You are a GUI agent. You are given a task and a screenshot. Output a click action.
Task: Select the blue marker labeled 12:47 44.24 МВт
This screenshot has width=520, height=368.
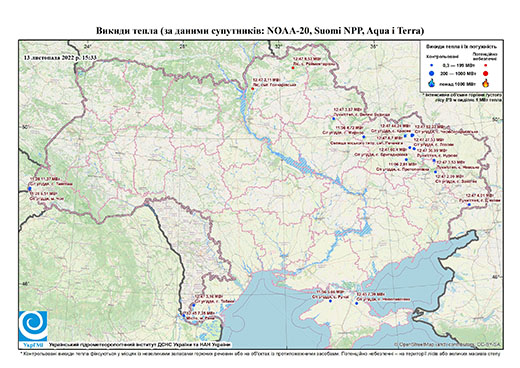click(x=405, y=136)
